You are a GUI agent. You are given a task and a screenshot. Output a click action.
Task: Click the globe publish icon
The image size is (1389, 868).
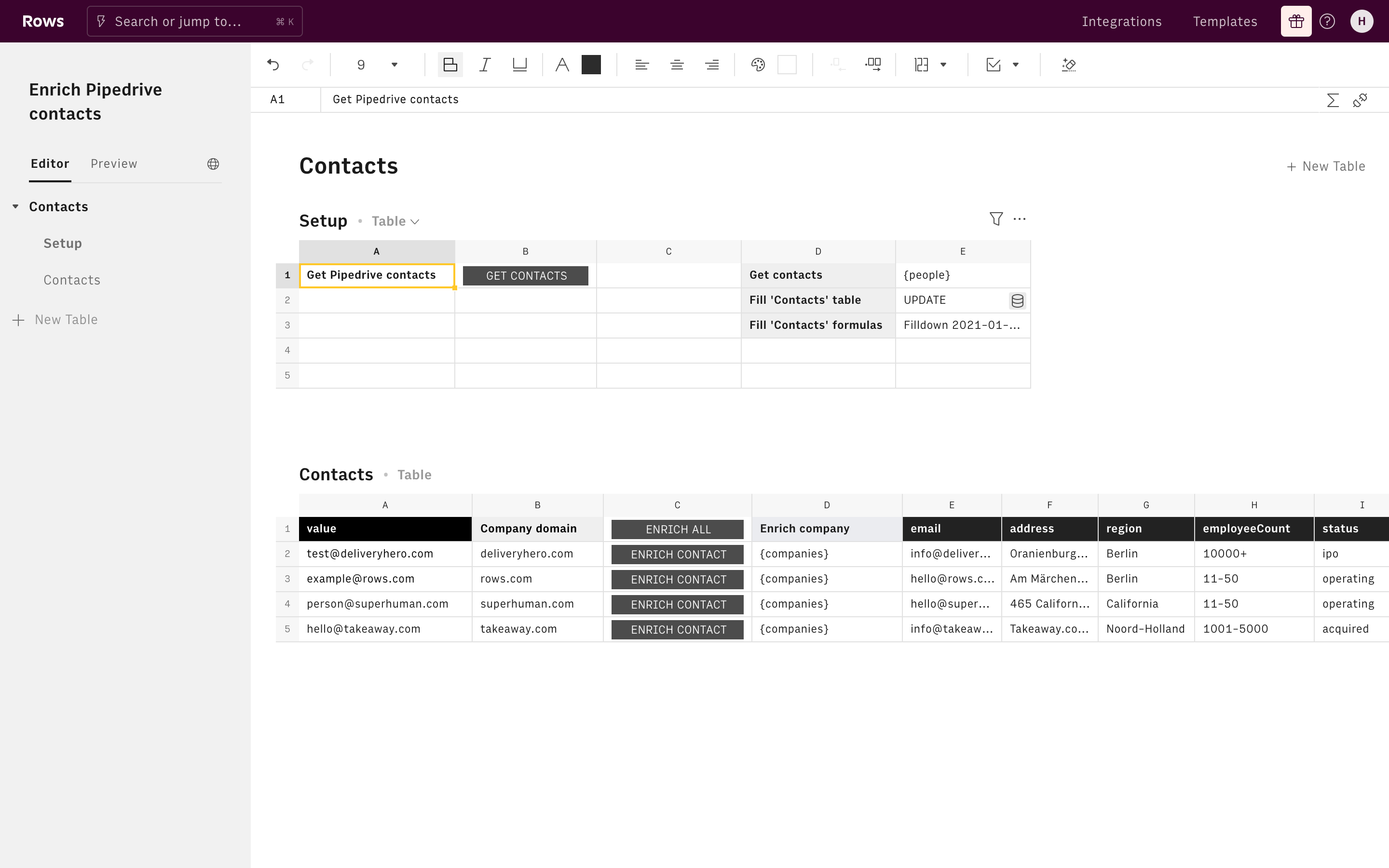point(213,164)
